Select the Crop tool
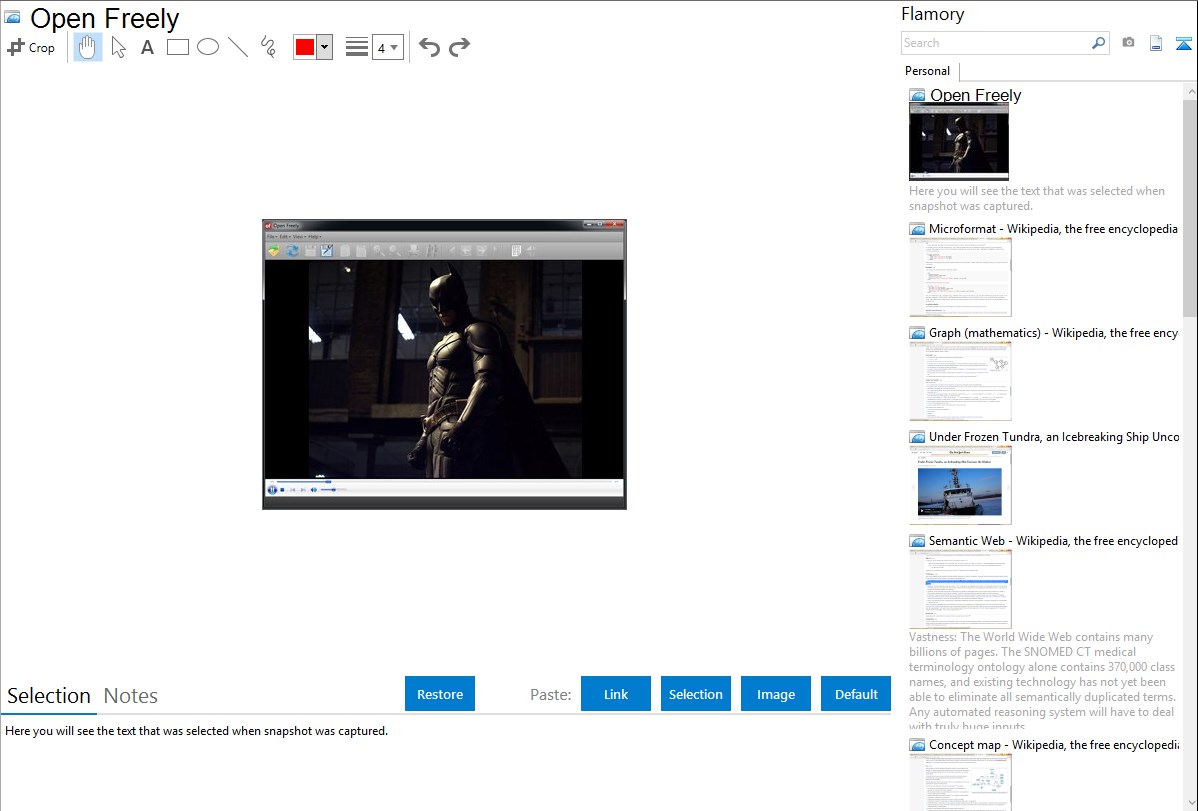This screenshot has height=811, width=1198. point(31,47)
